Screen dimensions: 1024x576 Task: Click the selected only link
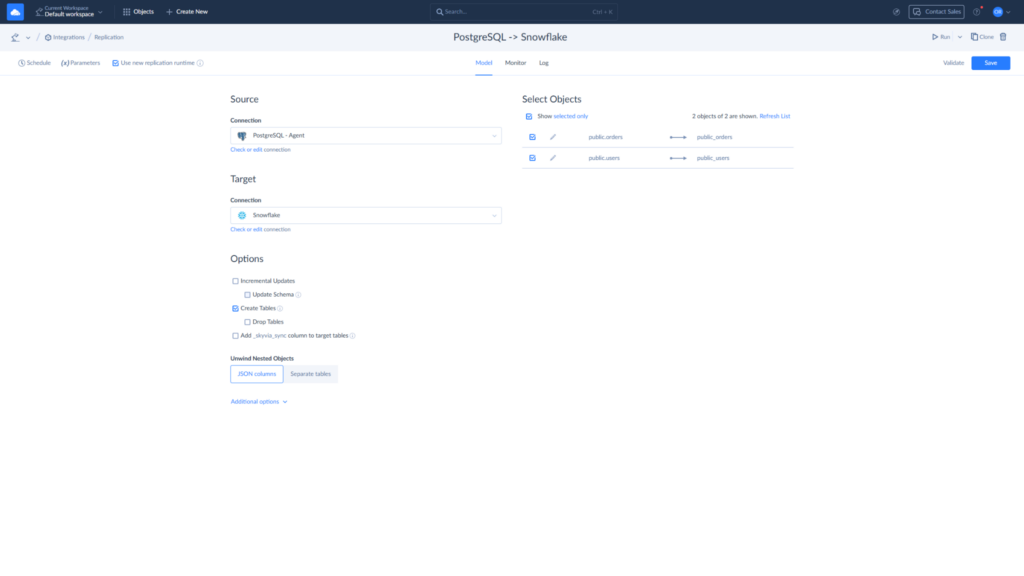click(571, 116)
